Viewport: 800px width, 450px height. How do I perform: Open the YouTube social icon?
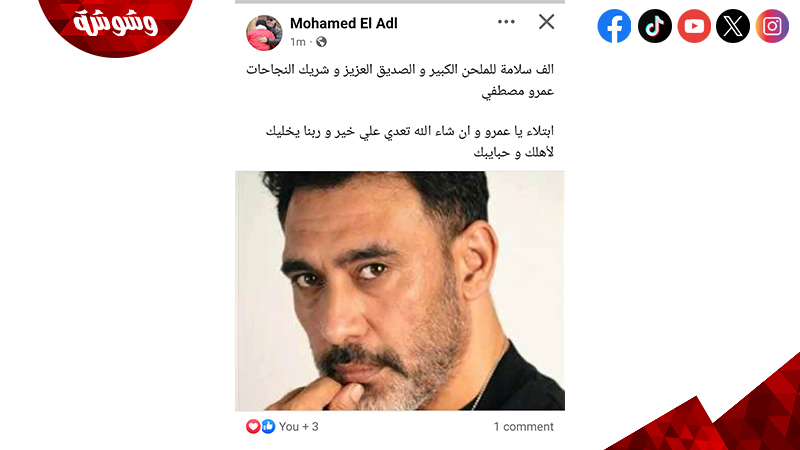coord(694,26)
